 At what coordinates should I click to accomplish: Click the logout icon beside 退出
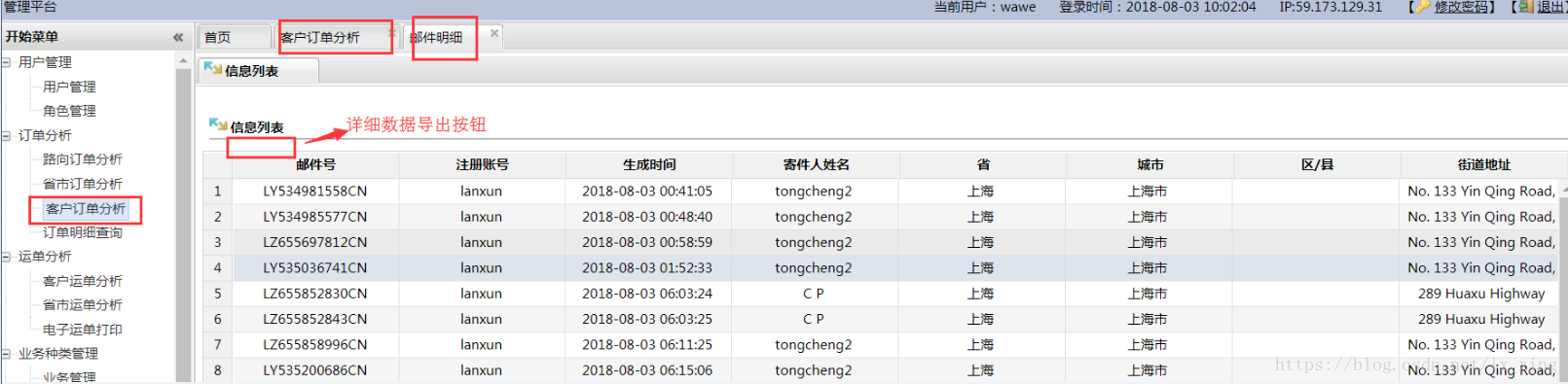coord(1526,7)
